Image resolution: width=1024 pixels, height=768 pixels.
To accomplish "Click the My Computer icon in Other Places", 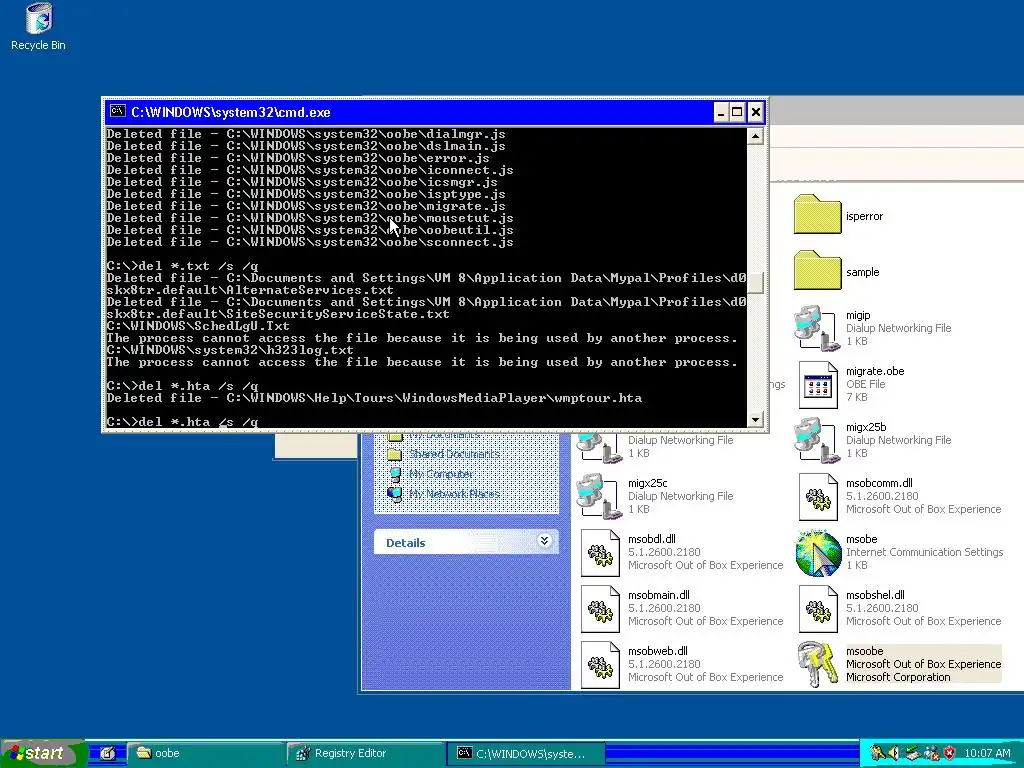I will pos(394,474).
